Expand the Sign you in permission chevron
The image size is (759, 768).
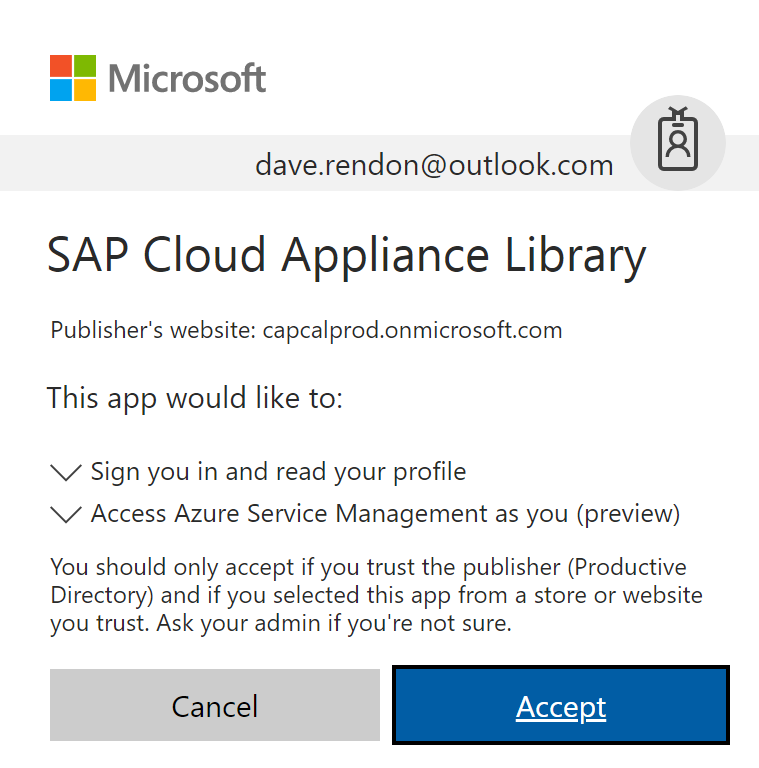tap(66, 473)
